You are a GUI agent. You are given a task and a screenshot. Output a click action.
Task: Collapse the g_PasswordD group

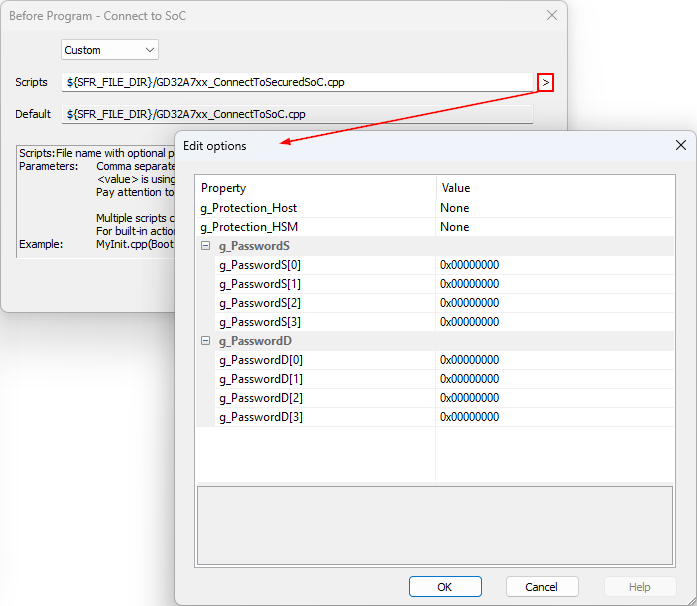(206, 341)
